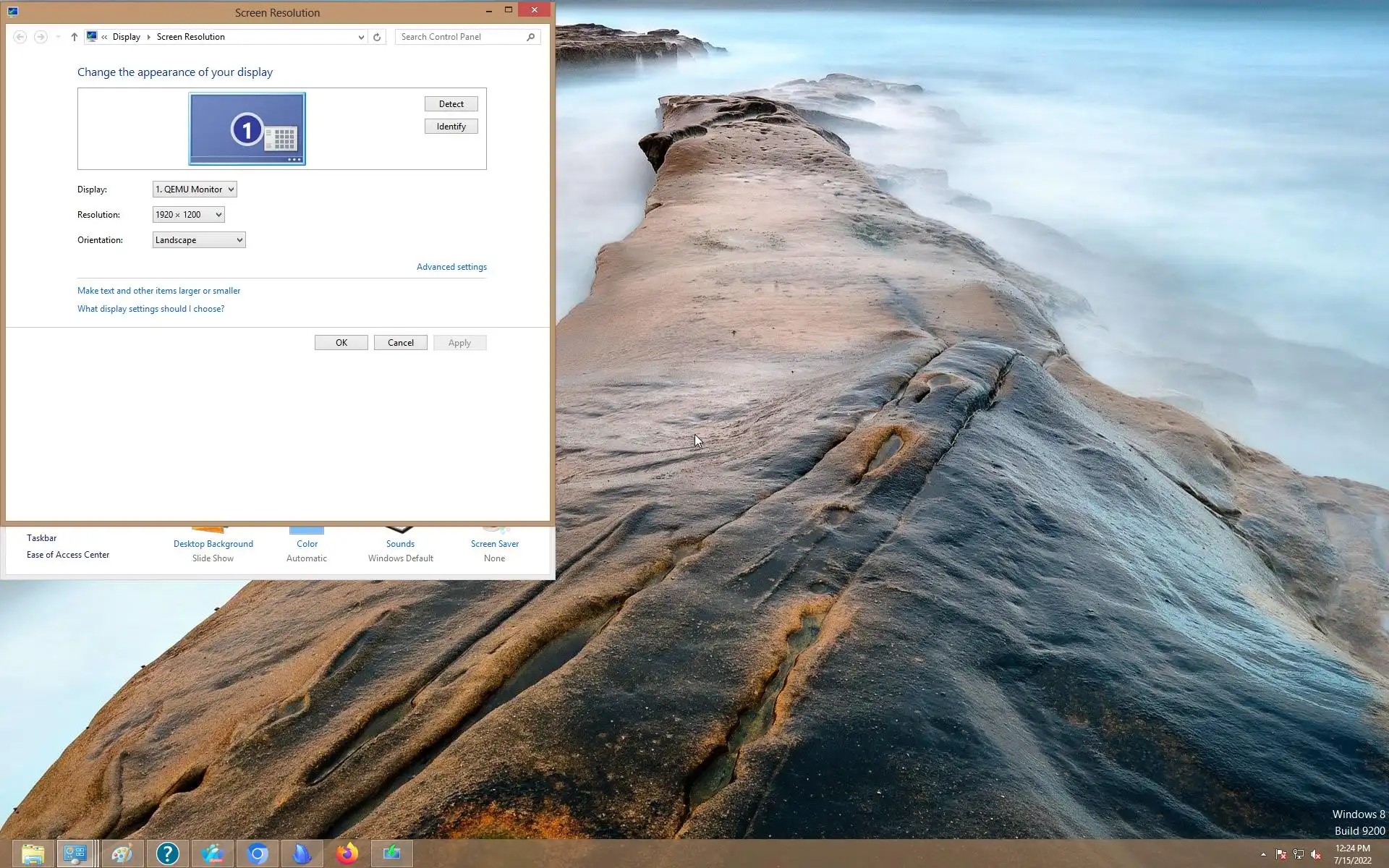
Task: Click the Search Control Panel field
Action: 459,37
